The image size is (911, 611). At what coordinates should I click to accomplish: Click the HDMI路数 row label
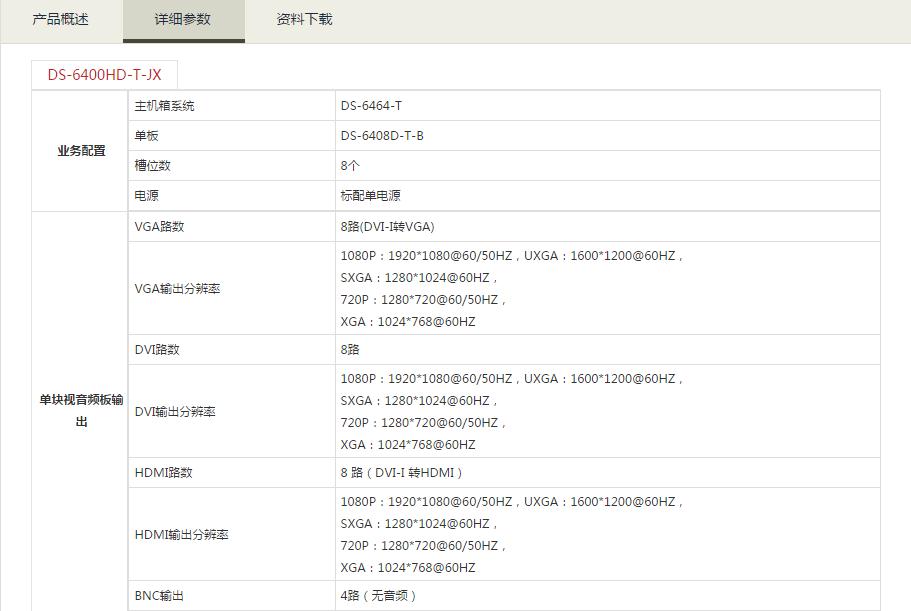click(x=163, y=473)
